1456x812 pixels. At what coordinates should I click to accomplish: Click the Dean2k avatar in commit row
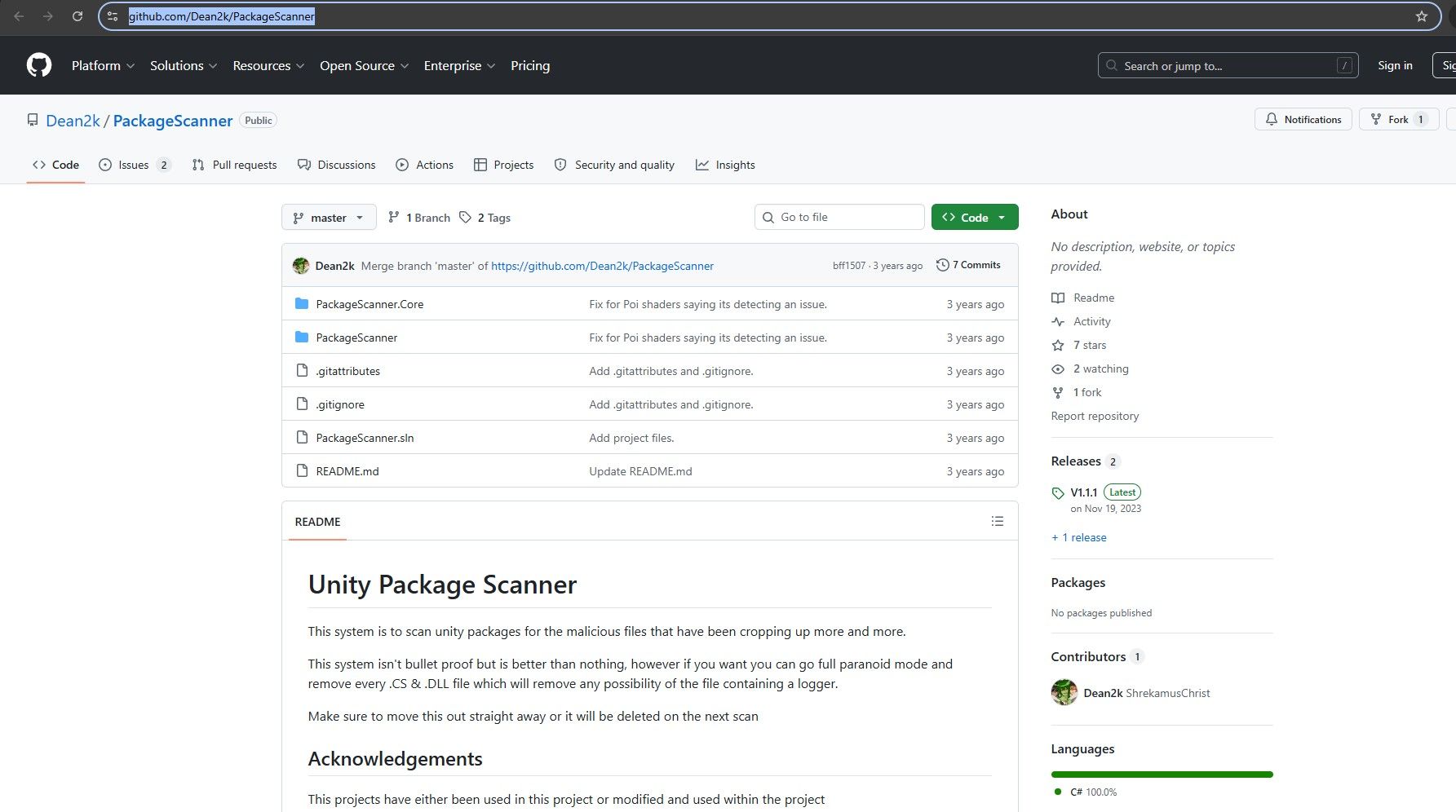pos(301,266)
